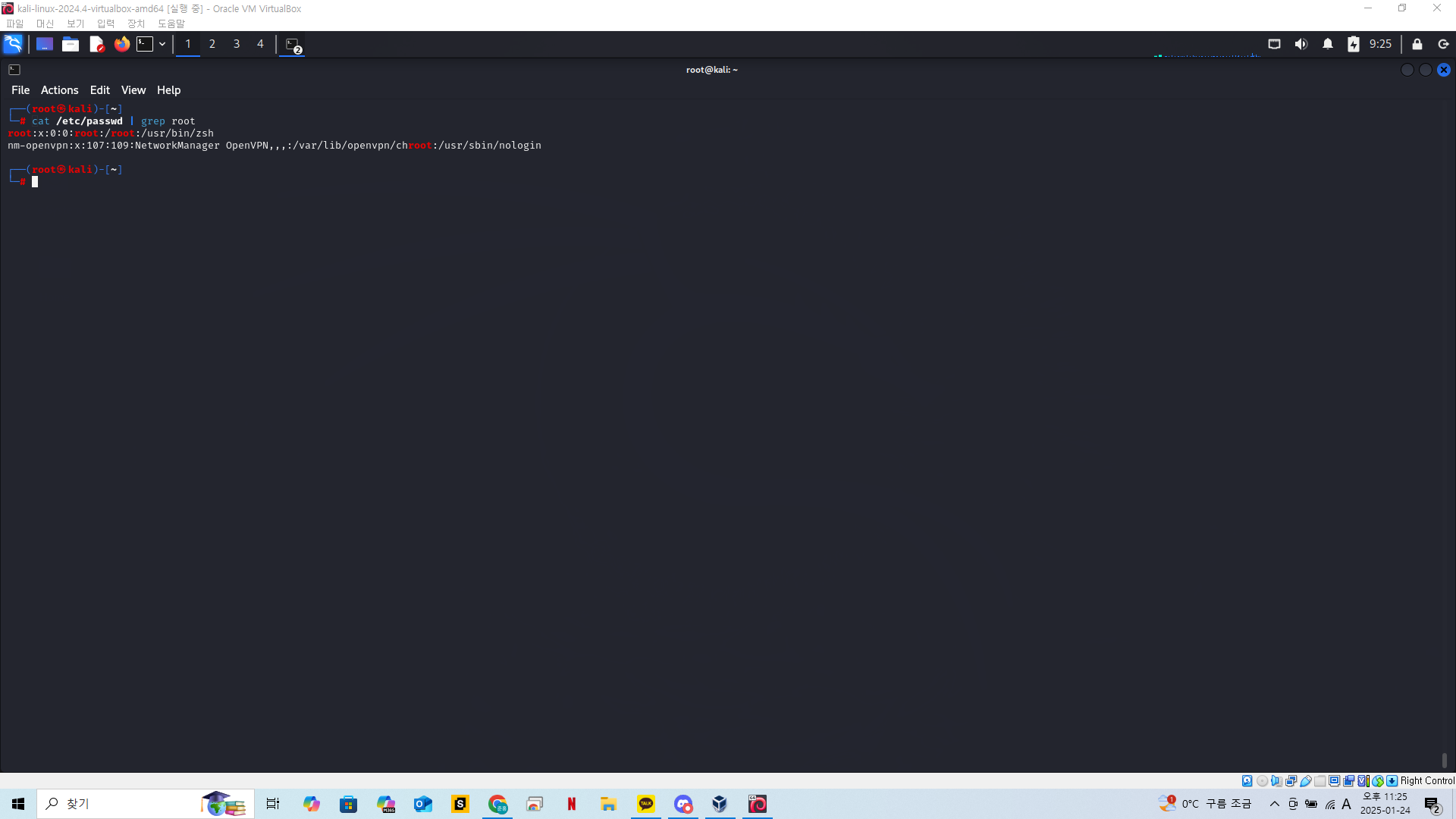Switch to workspace 3
The width and height of the screenshot is (1456, 819).
(x=237, y=44)
